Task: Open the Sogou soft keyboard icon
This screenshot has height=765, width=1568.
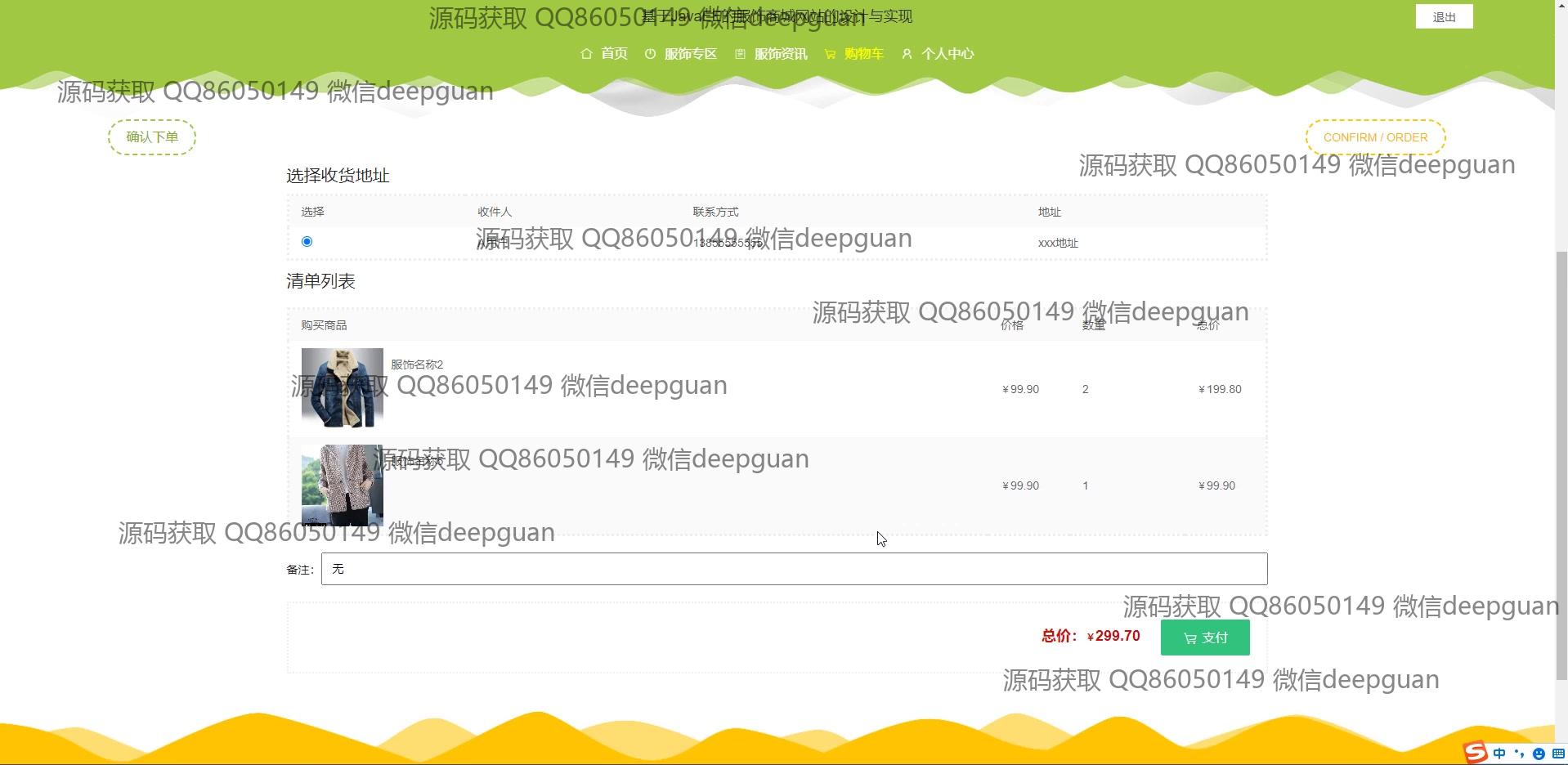Action: (x=1558, y=754)
